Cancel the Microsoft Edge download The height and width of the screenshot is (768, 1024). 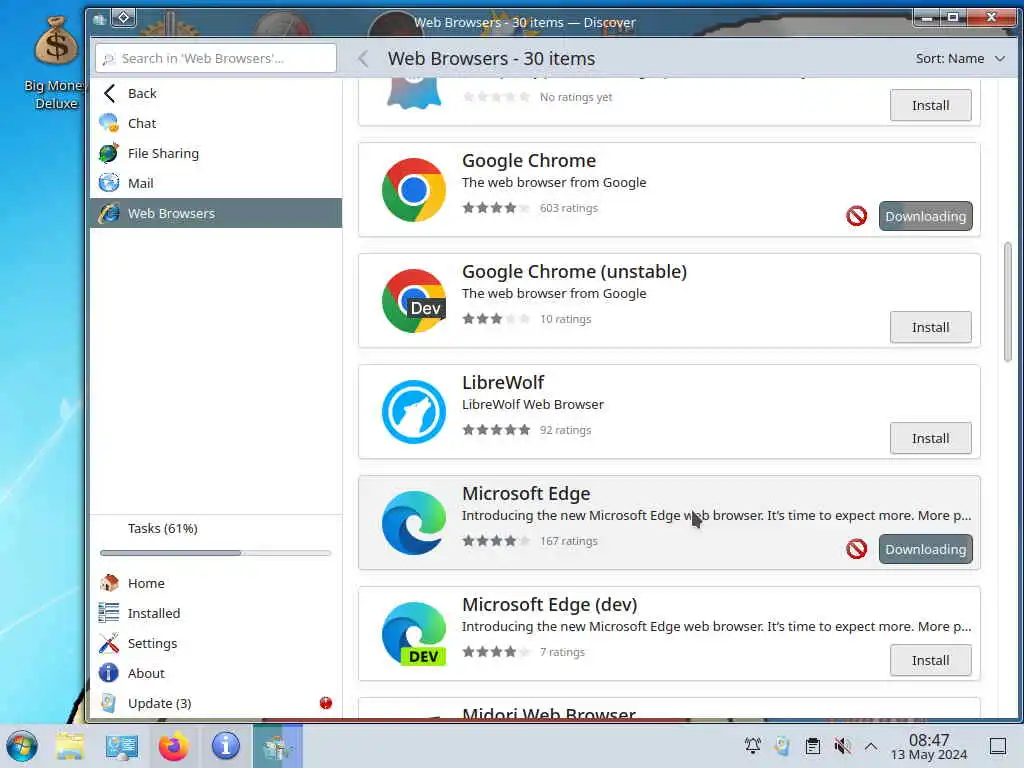[x=857, y=549]
